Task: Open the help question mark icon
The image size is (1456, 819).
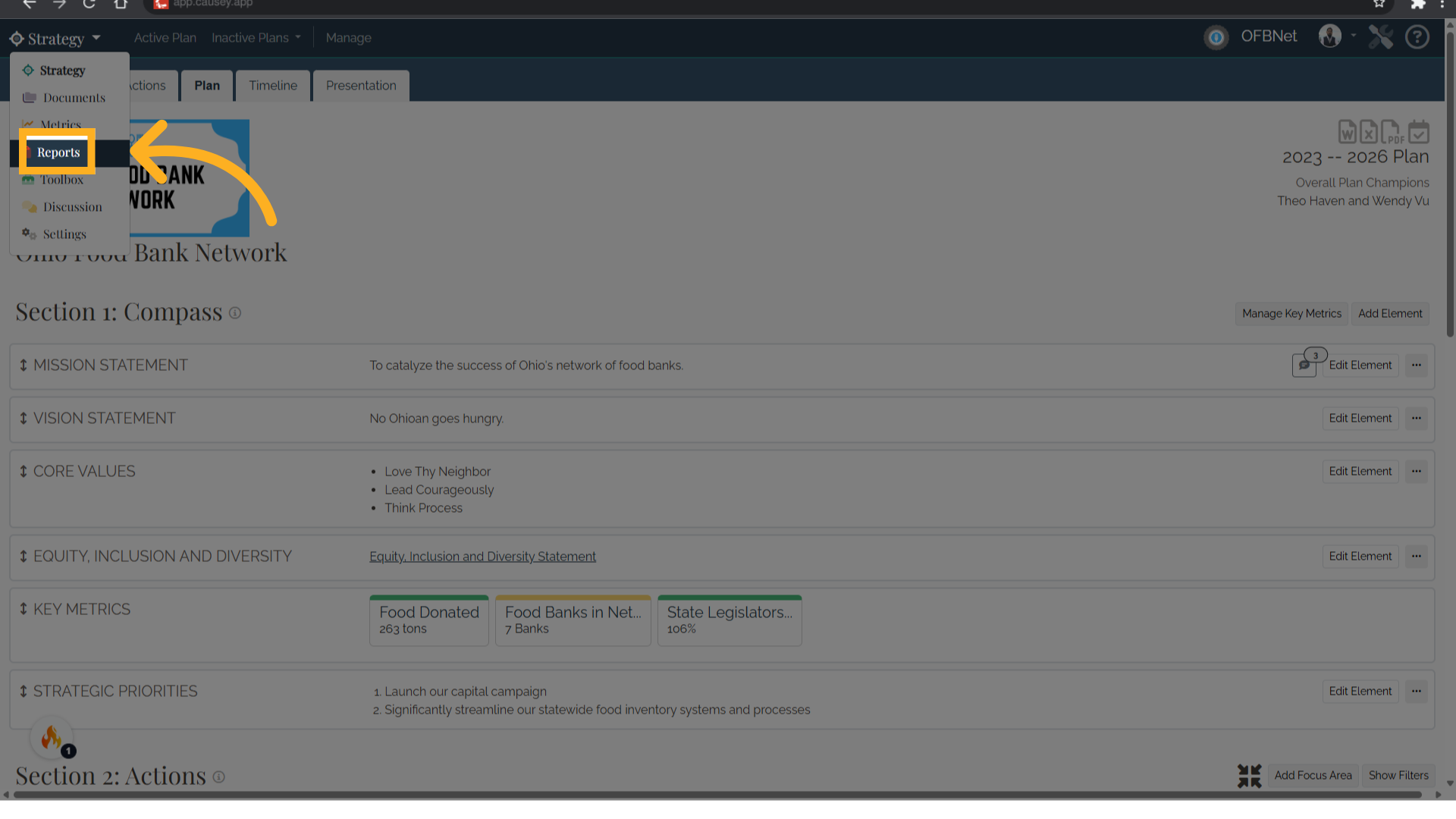Action: [x=1417, y=36]
